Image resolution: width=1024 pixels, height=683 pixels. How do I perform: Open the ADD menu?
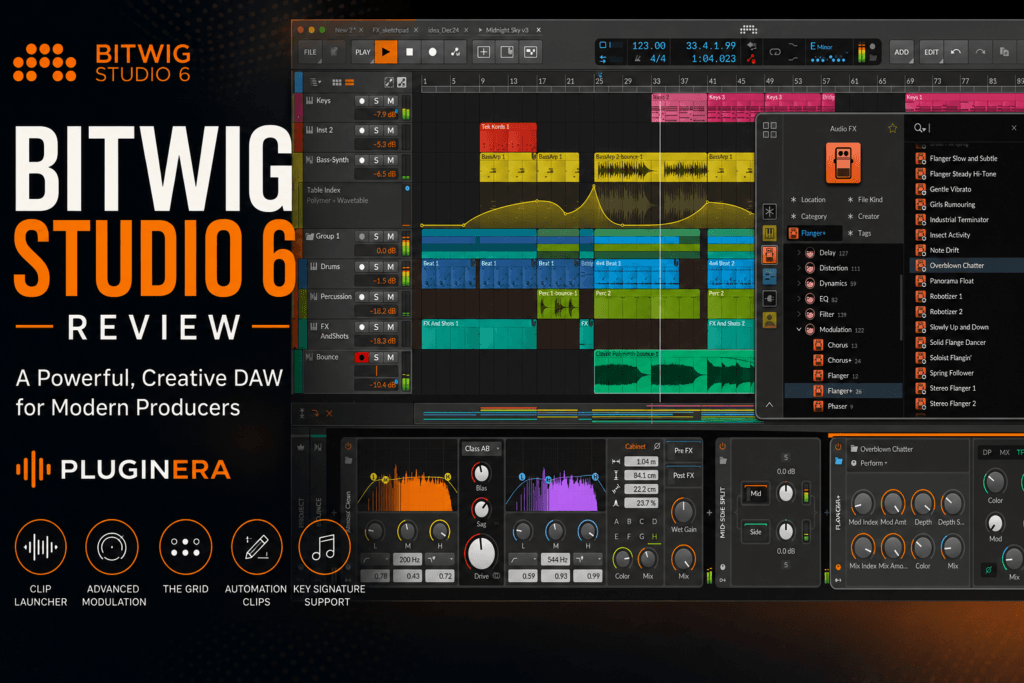(901, 52)
